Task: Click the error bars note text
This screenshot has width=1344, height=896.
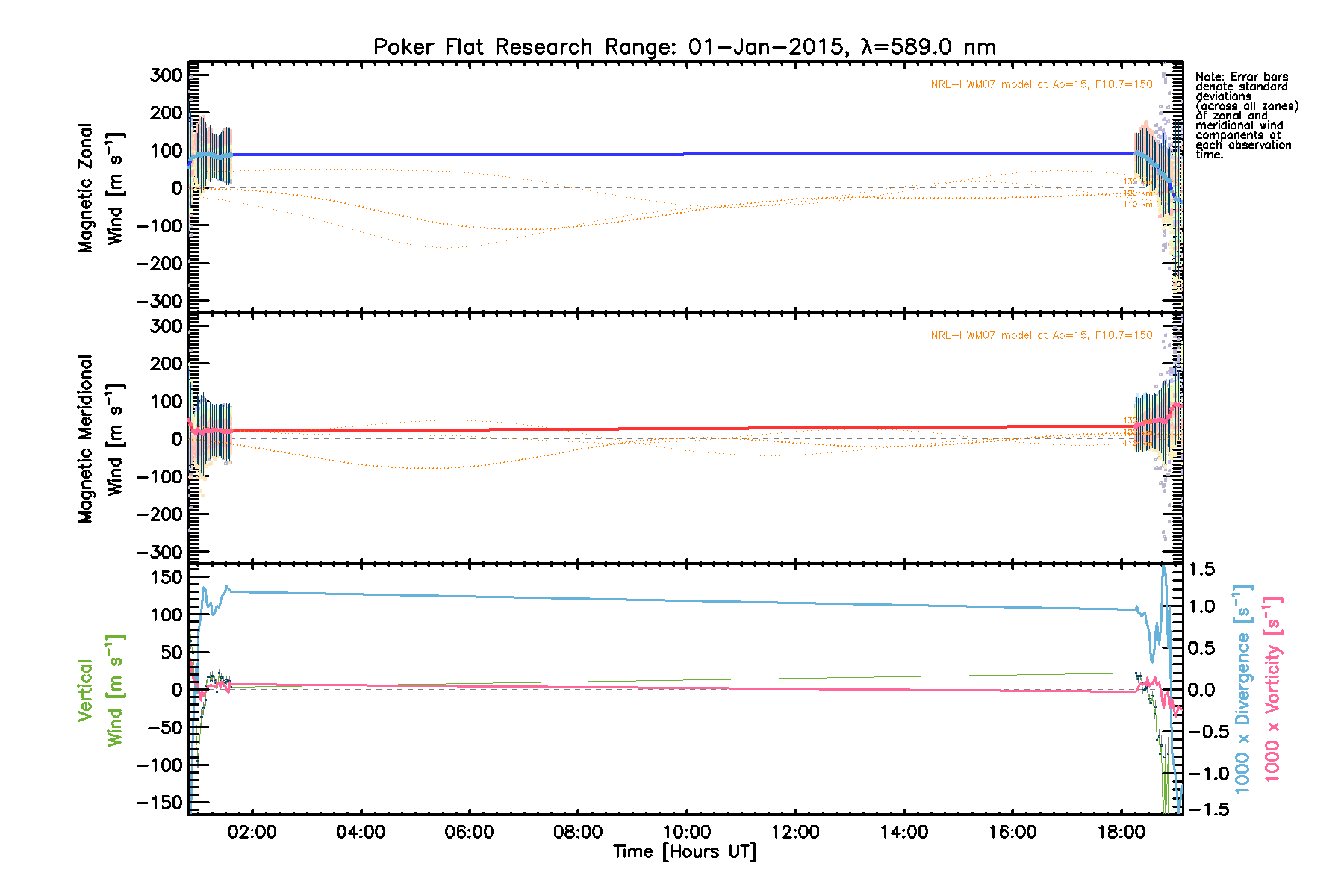Action: click(1245, 116)
